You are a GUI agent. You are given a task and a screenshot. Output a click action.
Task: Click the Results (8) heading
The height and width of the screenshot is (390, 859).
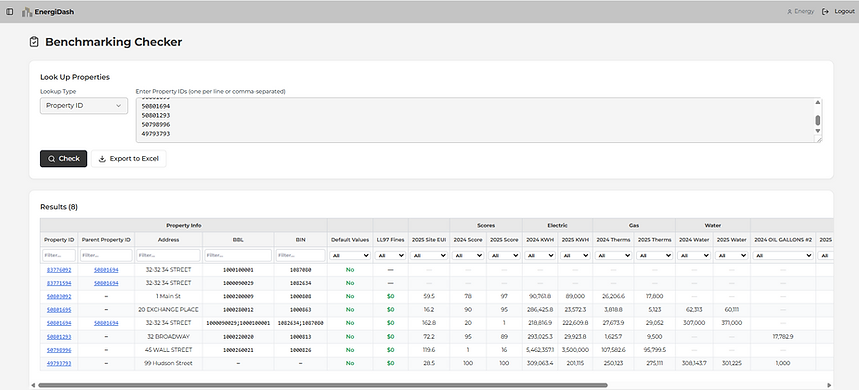pyautogui.click(x=59, y=207)
